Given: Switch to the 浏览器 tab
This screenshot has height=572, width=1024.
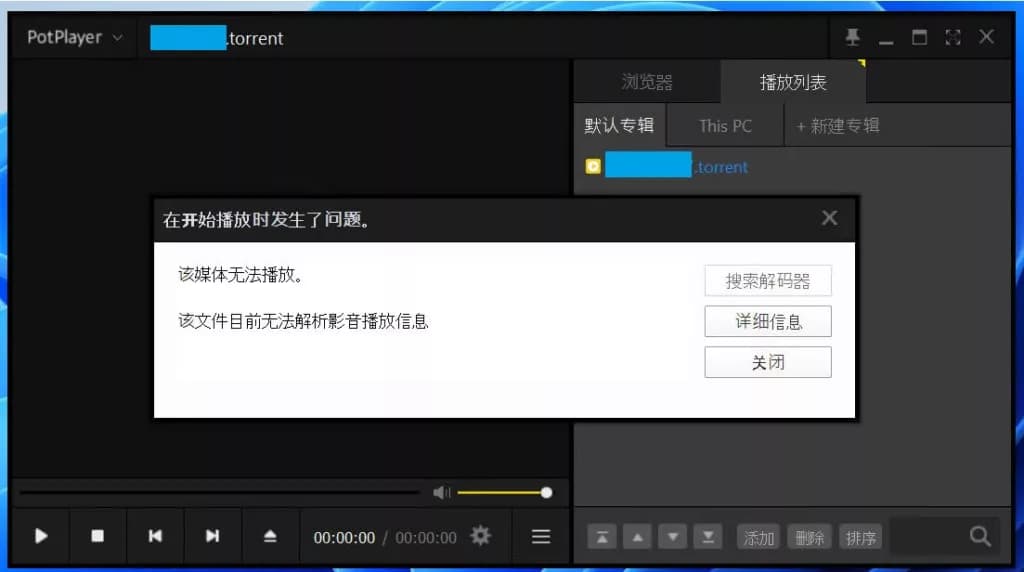Looking at the screenshot, I should click(x=647, y=82).
